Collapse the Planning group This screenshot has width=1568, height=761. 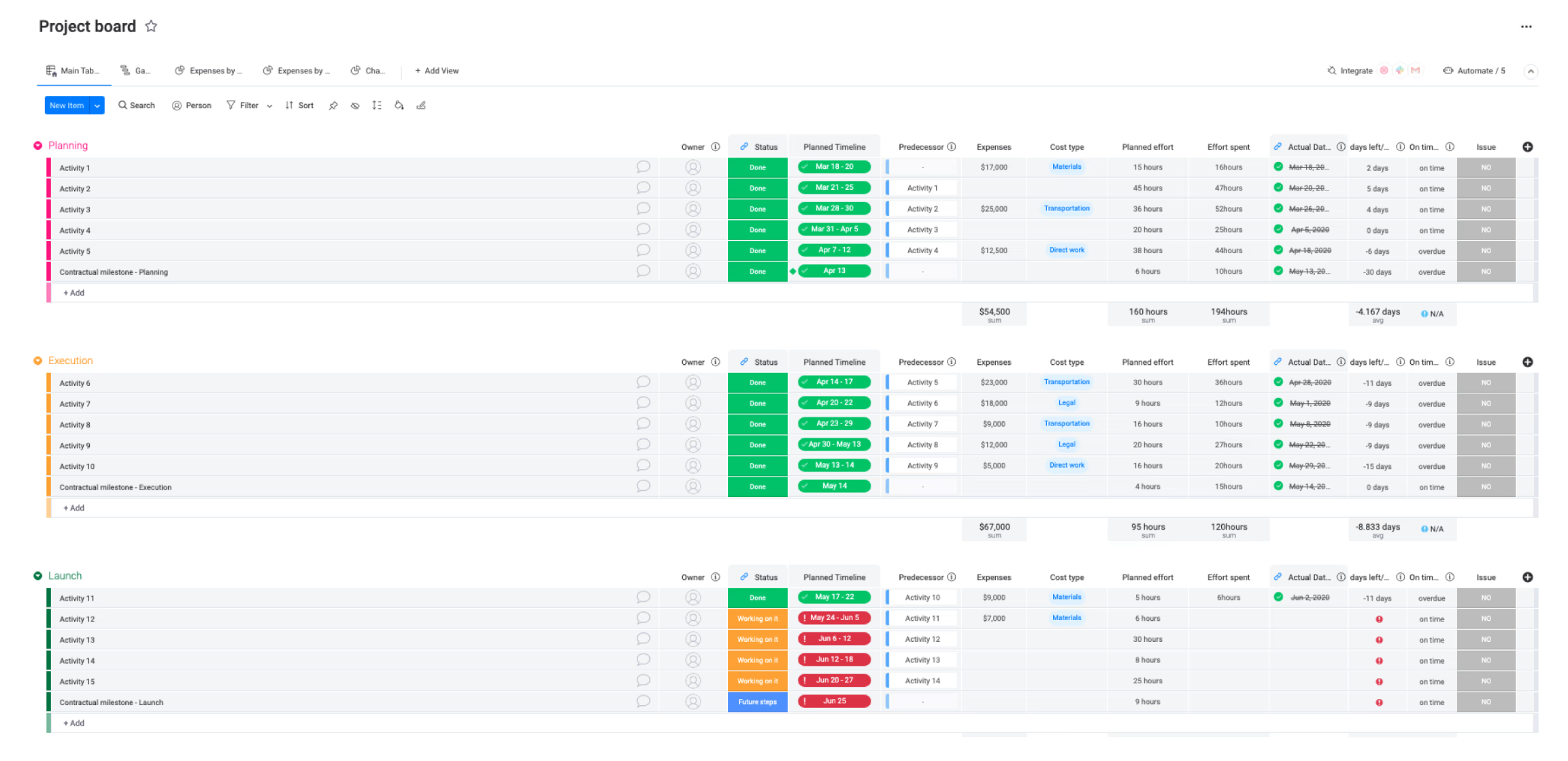point(38,146)
